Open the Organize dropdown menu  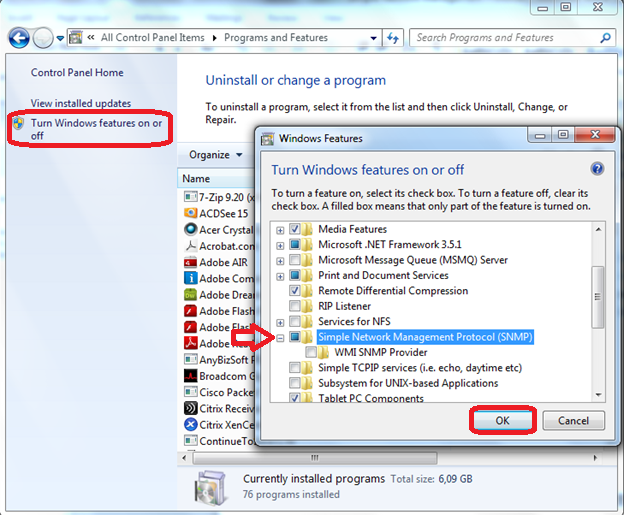(215, 154)
